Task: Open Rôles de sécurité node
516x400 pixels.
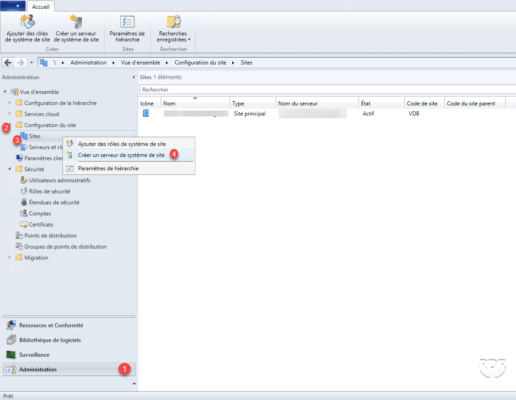Action: (45, 191)
